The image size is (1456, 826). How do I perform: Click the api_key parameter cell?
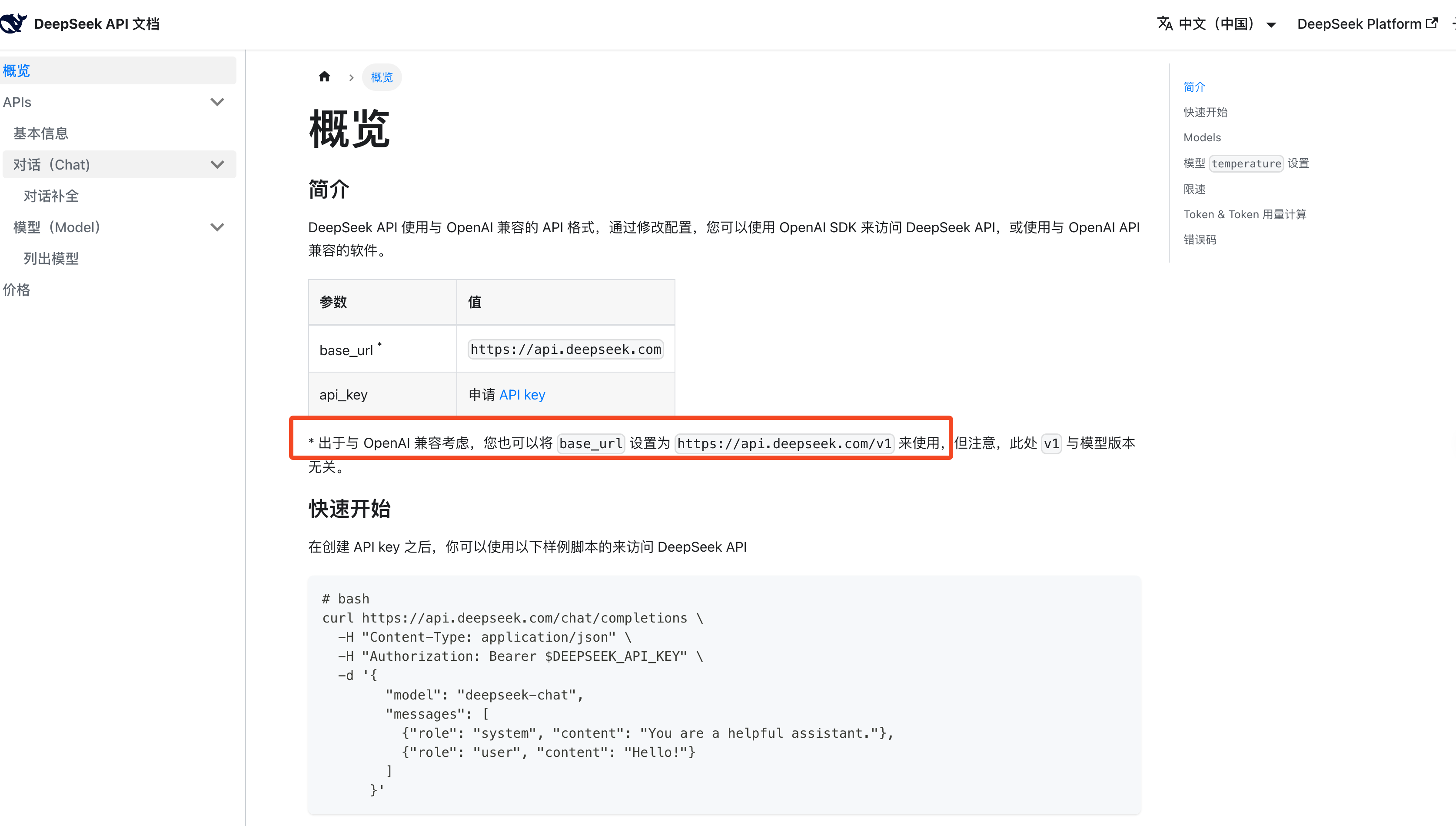382,394
